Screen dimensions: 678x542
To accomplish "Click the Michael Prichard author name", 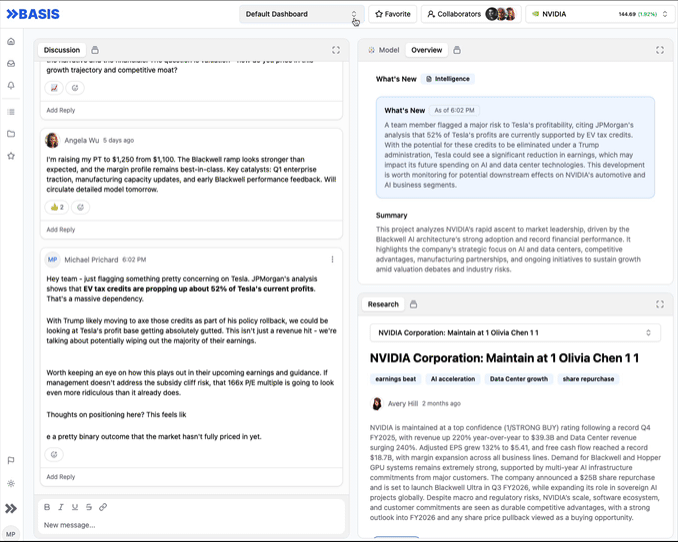I will (x=91, y=260).
